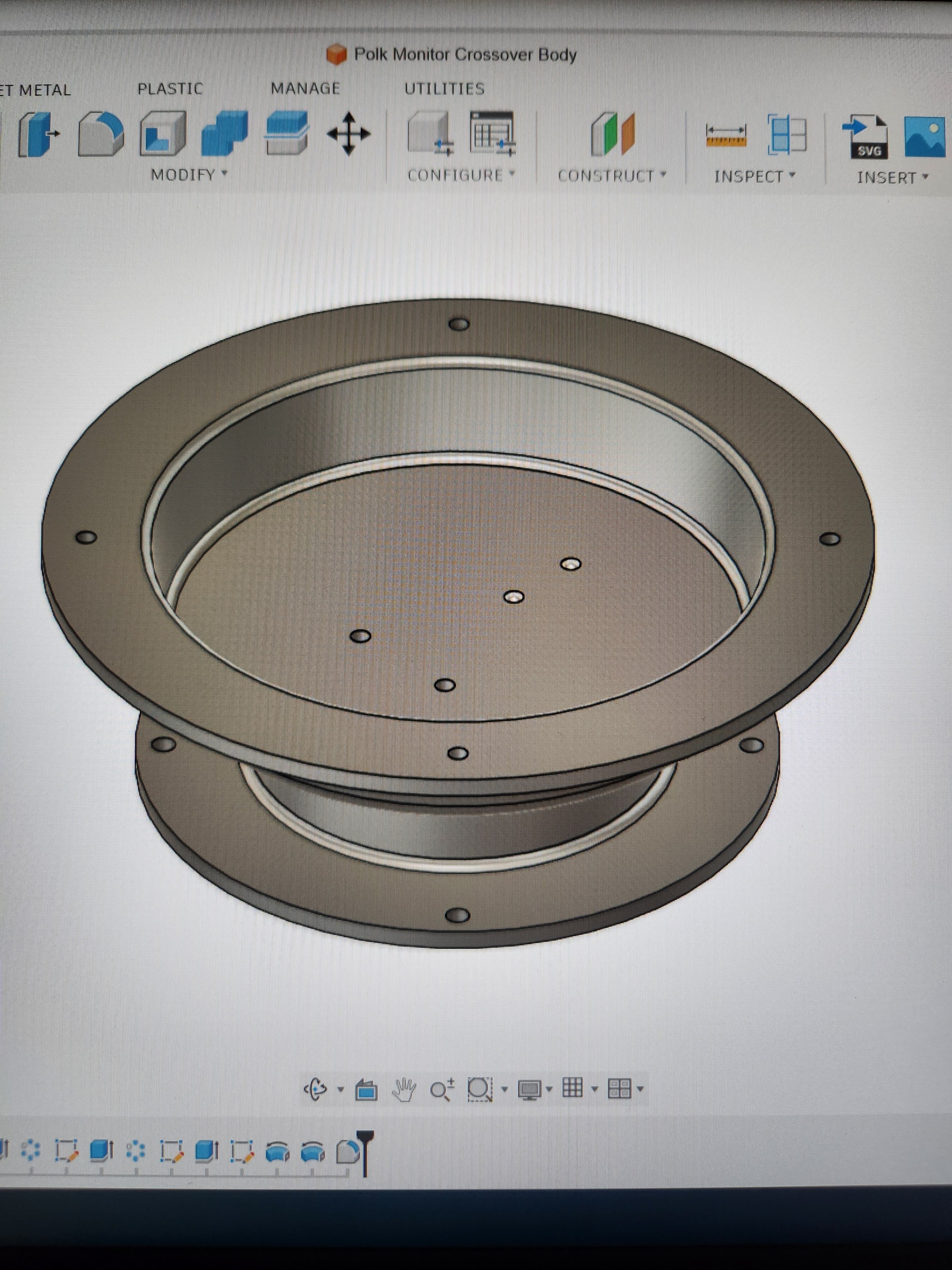Image resolution: width=952 pixels, height=1270 pixels.
Task: Select the last fillet feature in timeline
Action: pyautogui.click(x=348, y=1151)
